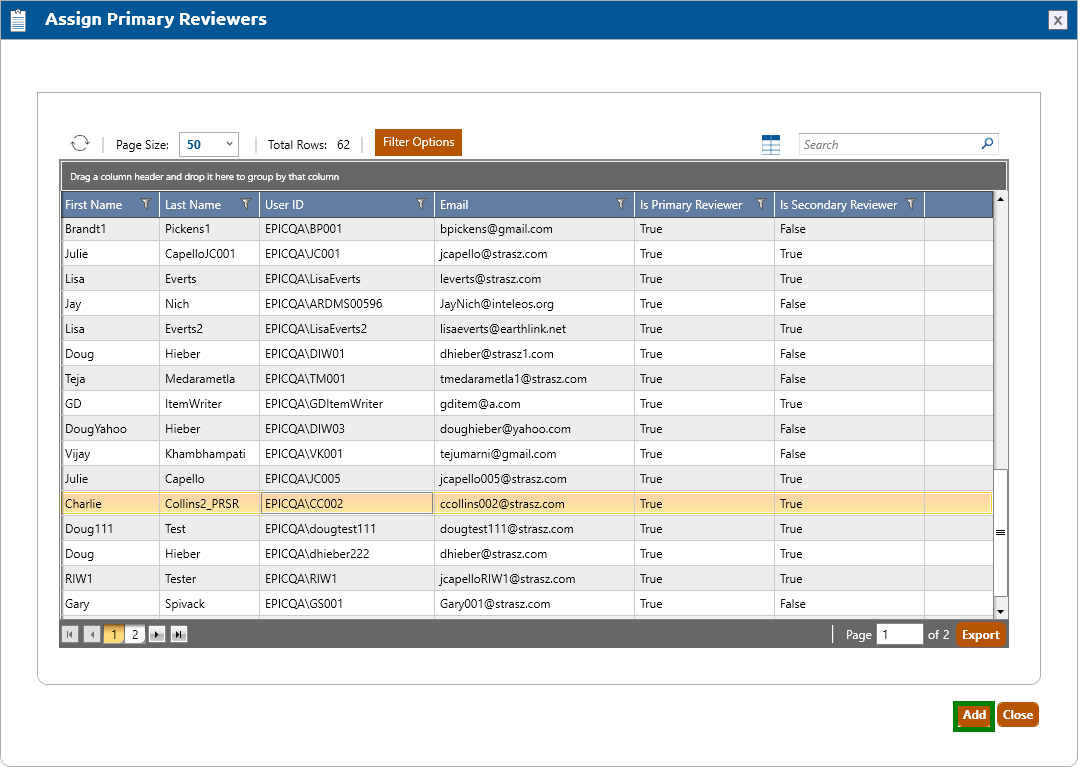1078x767 pixels.
Task: Click scrollbar down arrow in grid
Action: 1000,611
